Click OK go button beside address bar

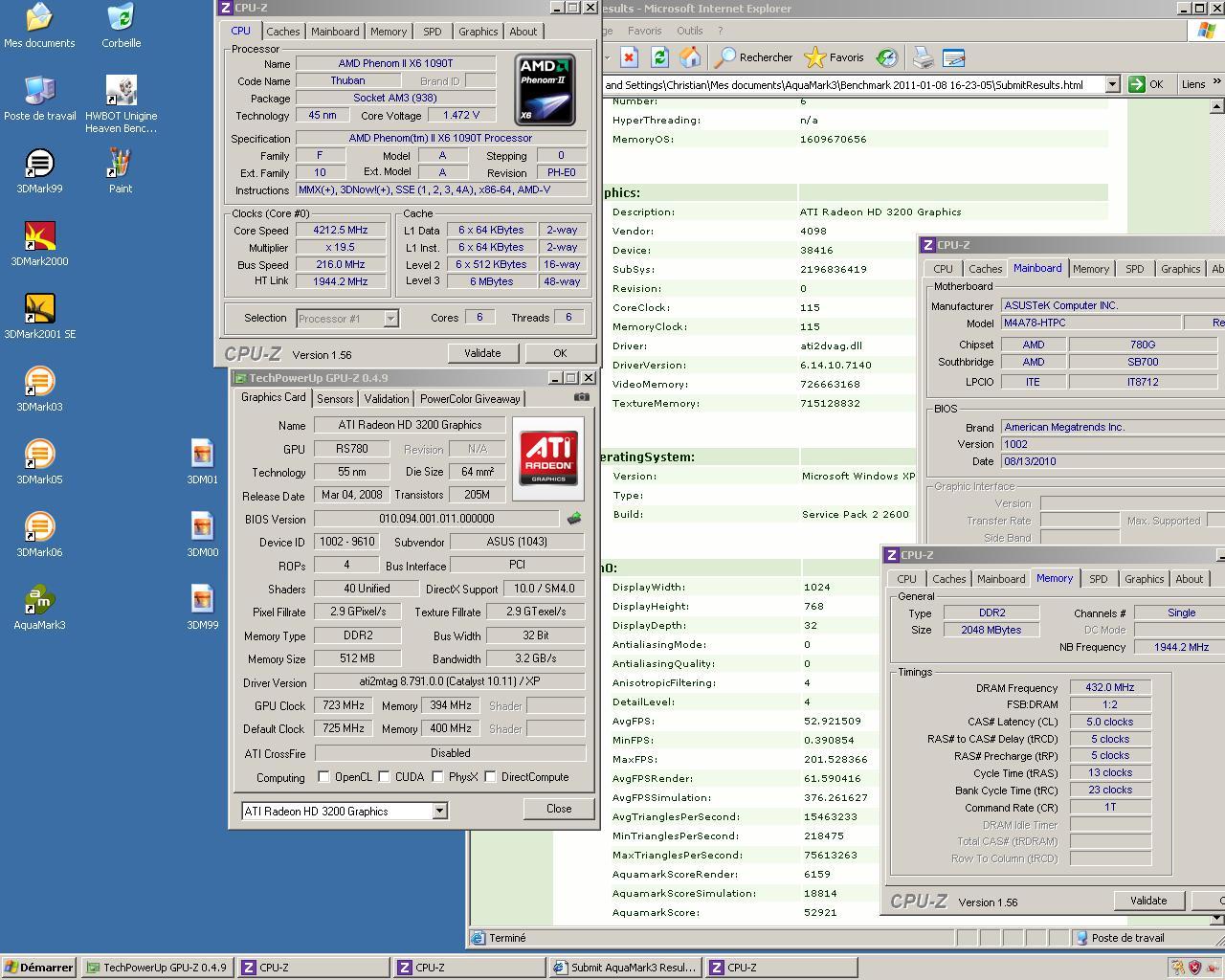click(1147, 84)
